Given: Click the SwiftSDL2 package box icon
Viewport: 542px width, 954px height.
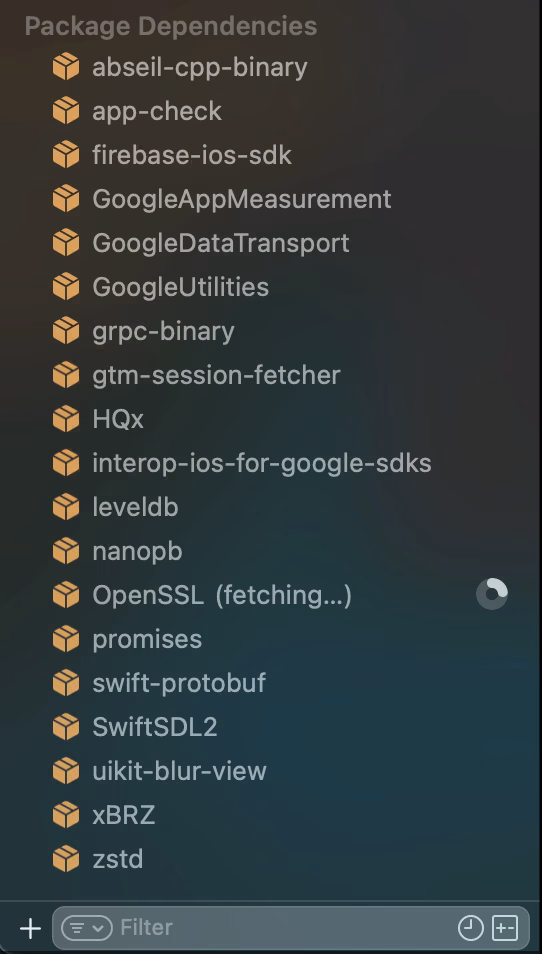Looking at the screenshot, I should tap(66, 726).
